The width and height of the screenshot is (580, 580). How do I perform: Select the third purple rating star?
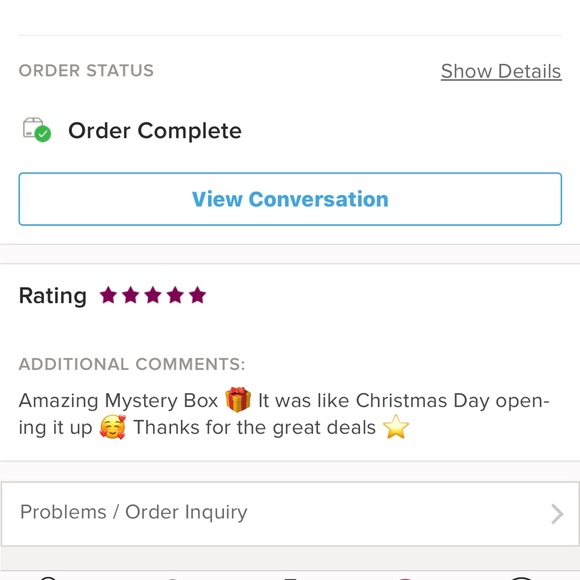[x=153, y=295]
